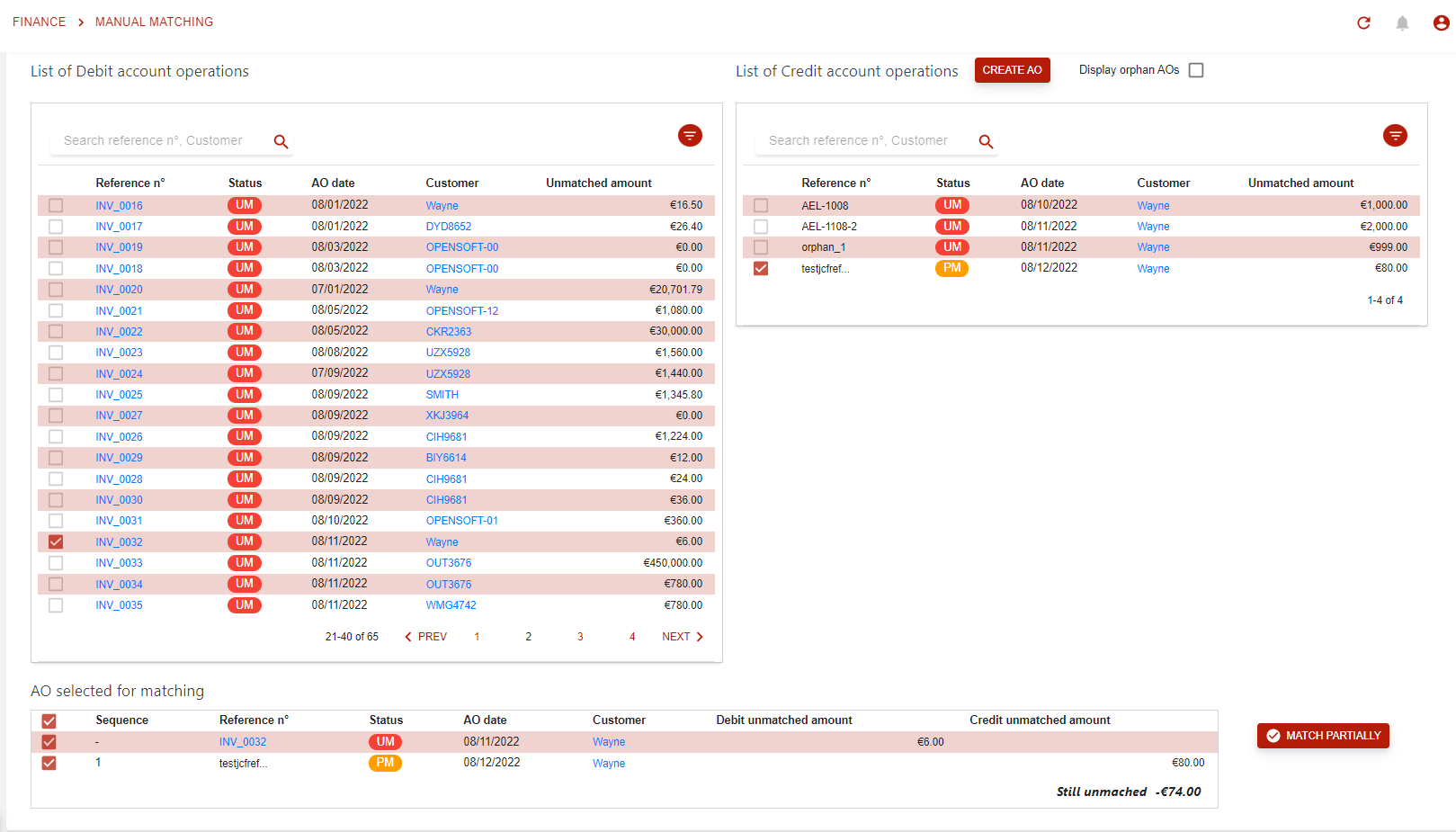1456x832 pixels.
Task: Click the breadcrumb chevron after FINANCE
Action: (81, 22)
